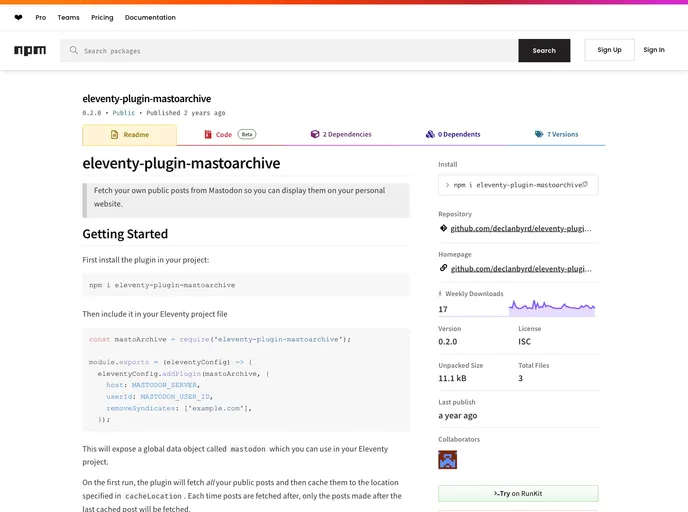Click the Weekly Downloads label
Screen dimensions: 688x512
pyautogui.click(x=474, y=294)
